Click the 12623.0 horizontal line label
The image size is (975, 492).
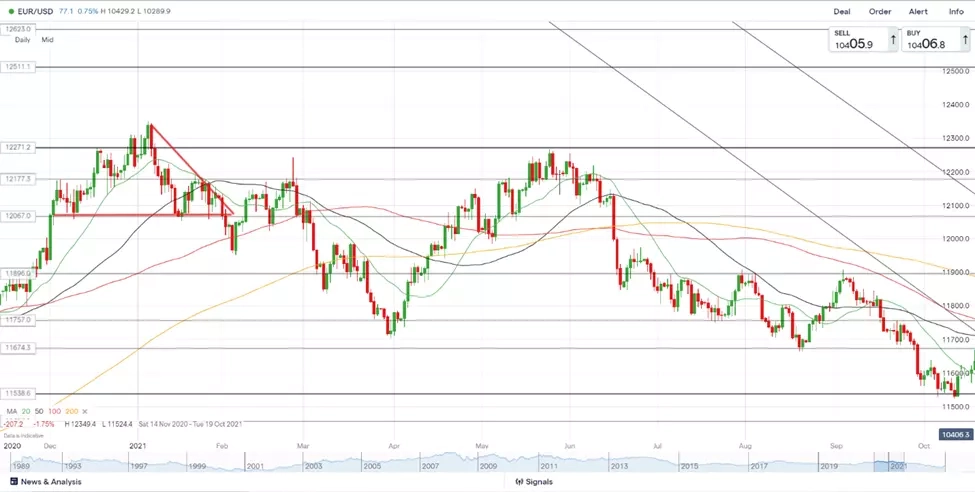tap(19, 29)
